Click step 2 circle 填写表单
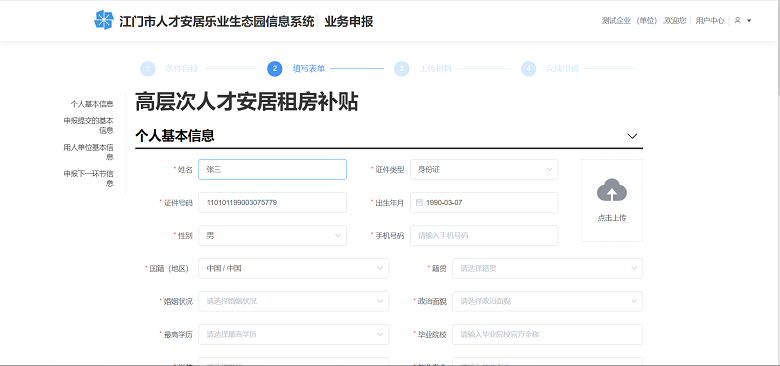This screenshot has width=780, height=366. click(x=275, y=69)
